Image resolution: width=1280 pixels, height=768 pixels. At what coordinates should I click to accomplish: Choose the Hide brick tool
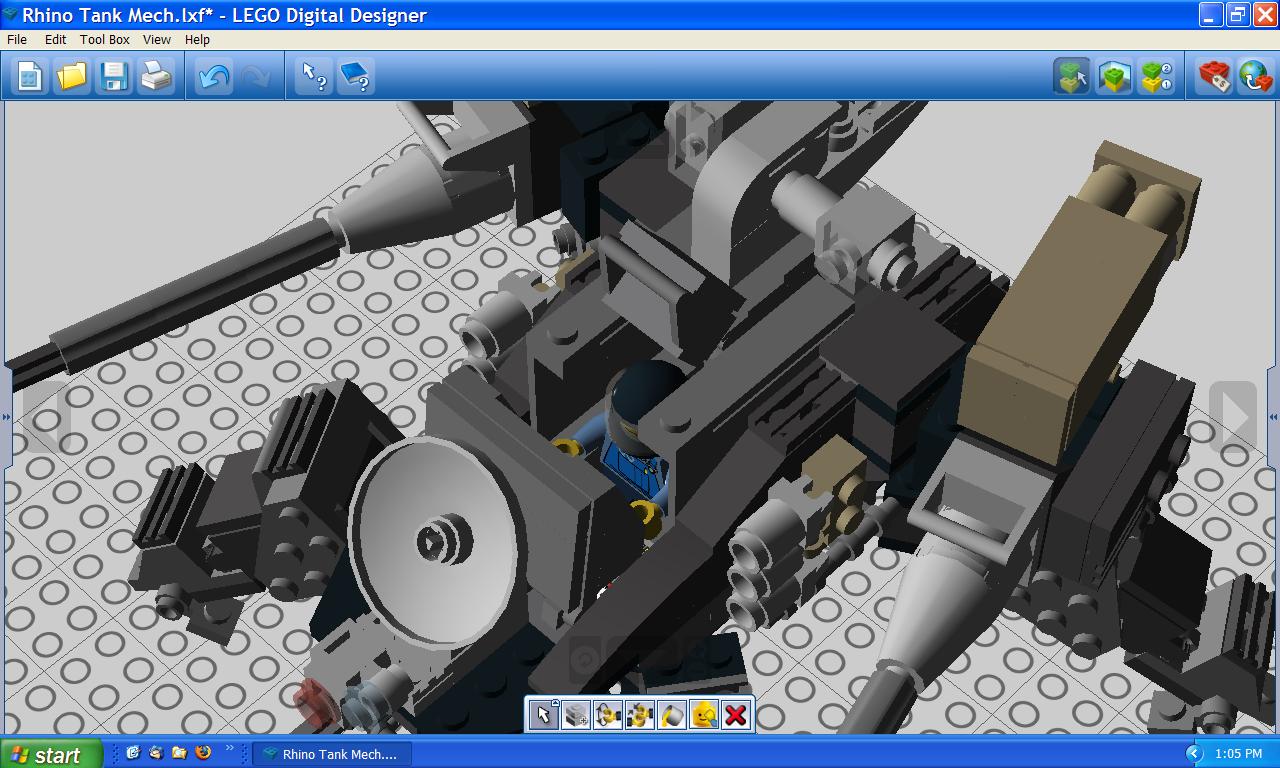(x=704, y=714)
